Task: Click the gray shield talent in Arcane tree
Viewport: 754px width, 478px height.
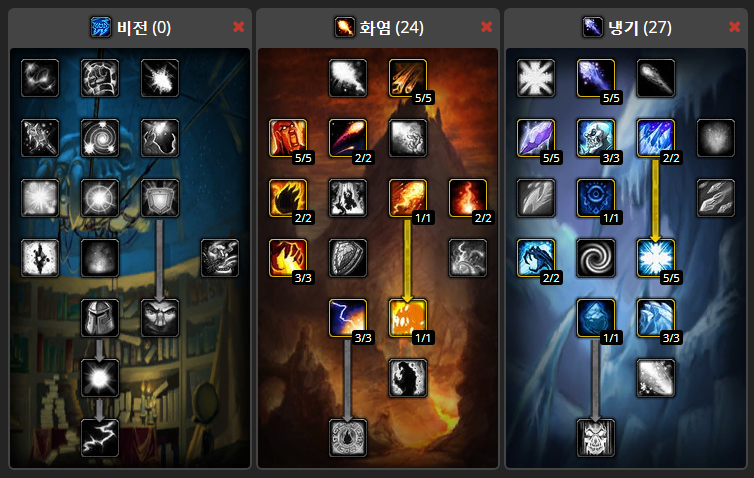Action: point(160,198)
